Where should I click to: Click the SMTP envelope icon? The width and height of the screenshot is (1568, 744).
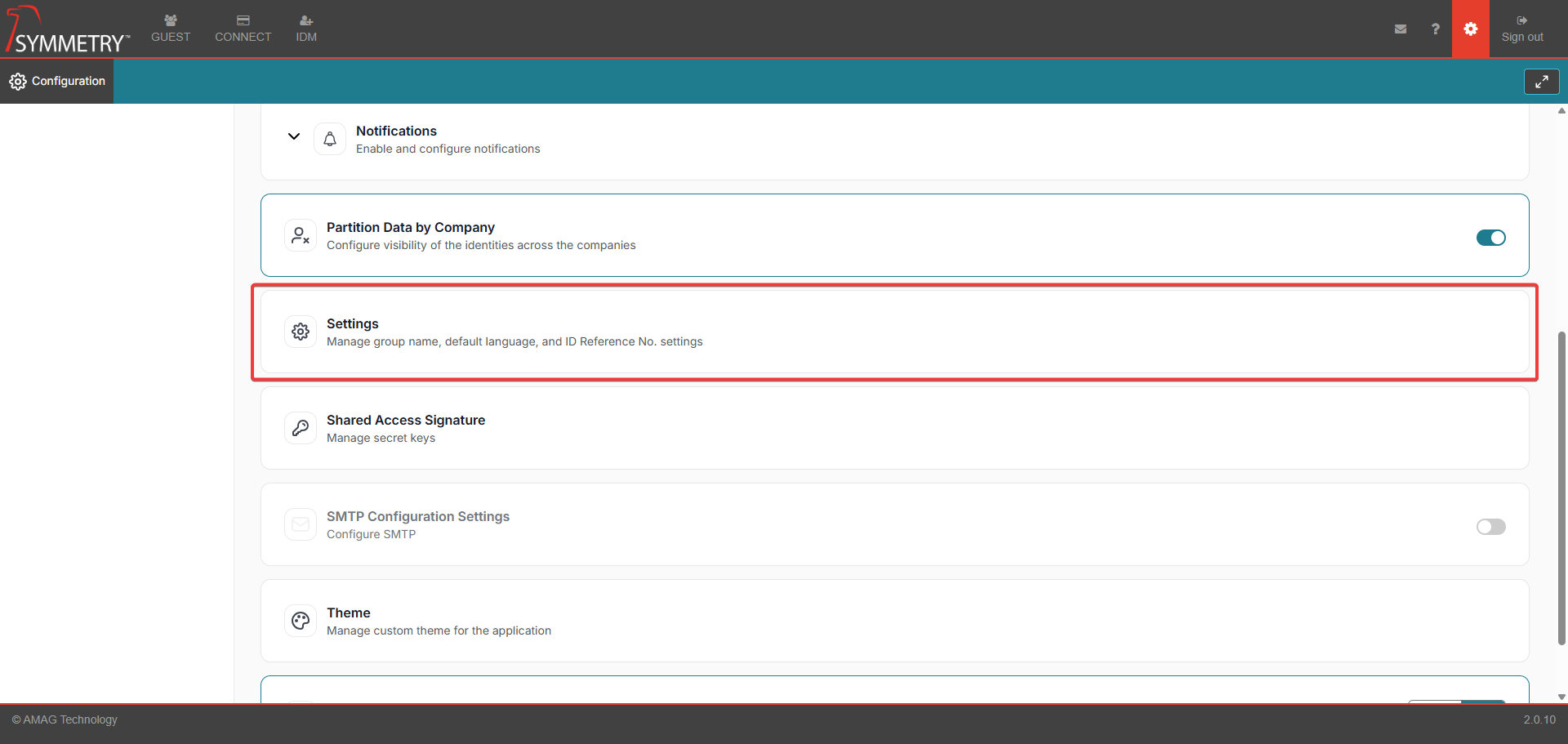point(301,524)
